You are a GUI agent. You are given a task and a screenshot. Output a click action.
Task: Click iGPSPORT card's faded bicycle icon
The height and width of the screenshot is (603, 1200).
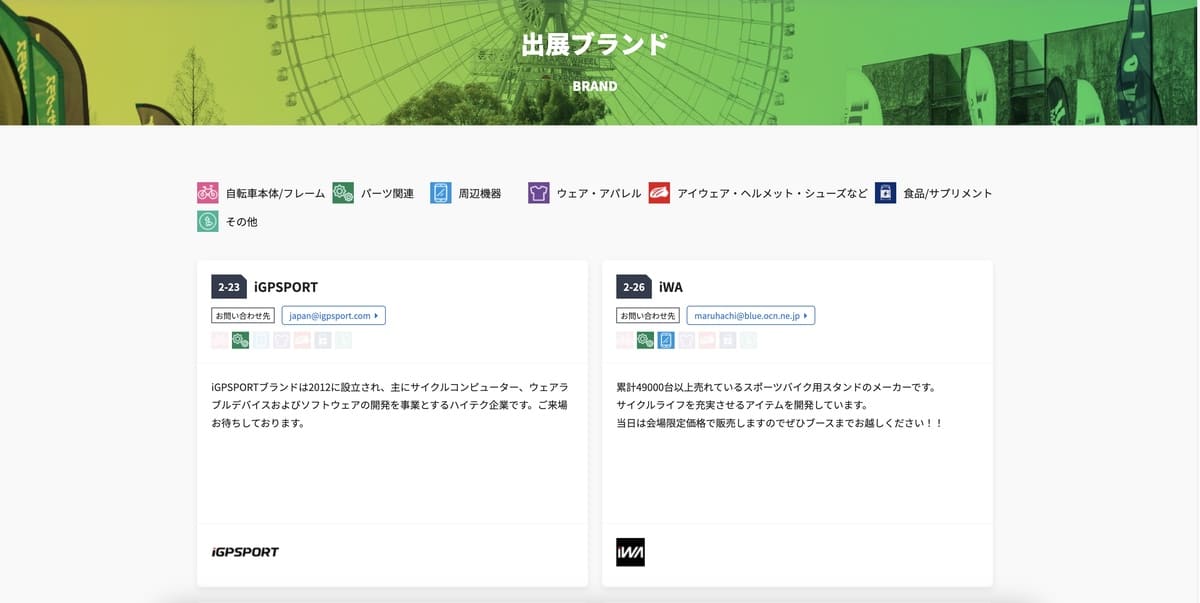(x=220, y=340)
